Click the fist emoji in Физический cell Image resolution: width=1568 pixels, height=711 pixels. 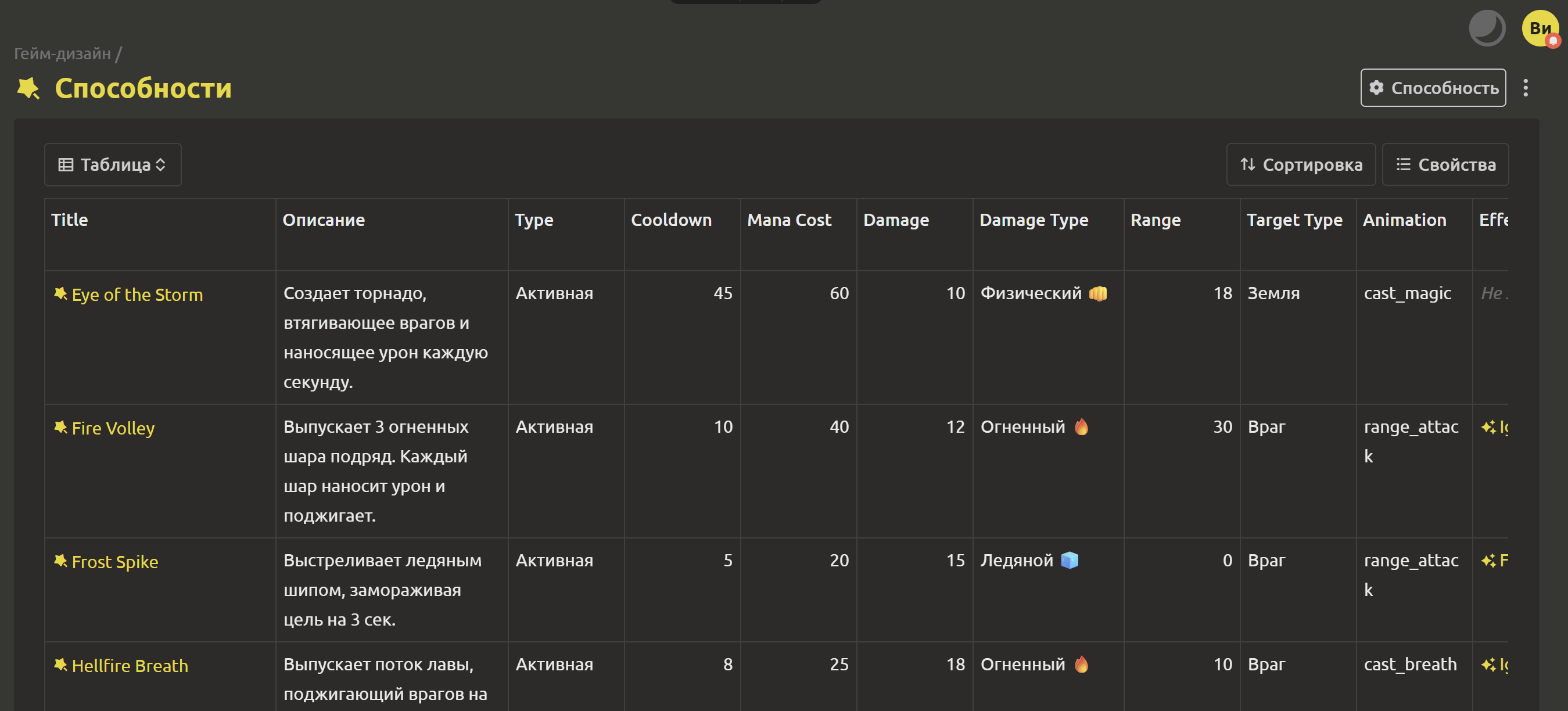point(1097,293)
